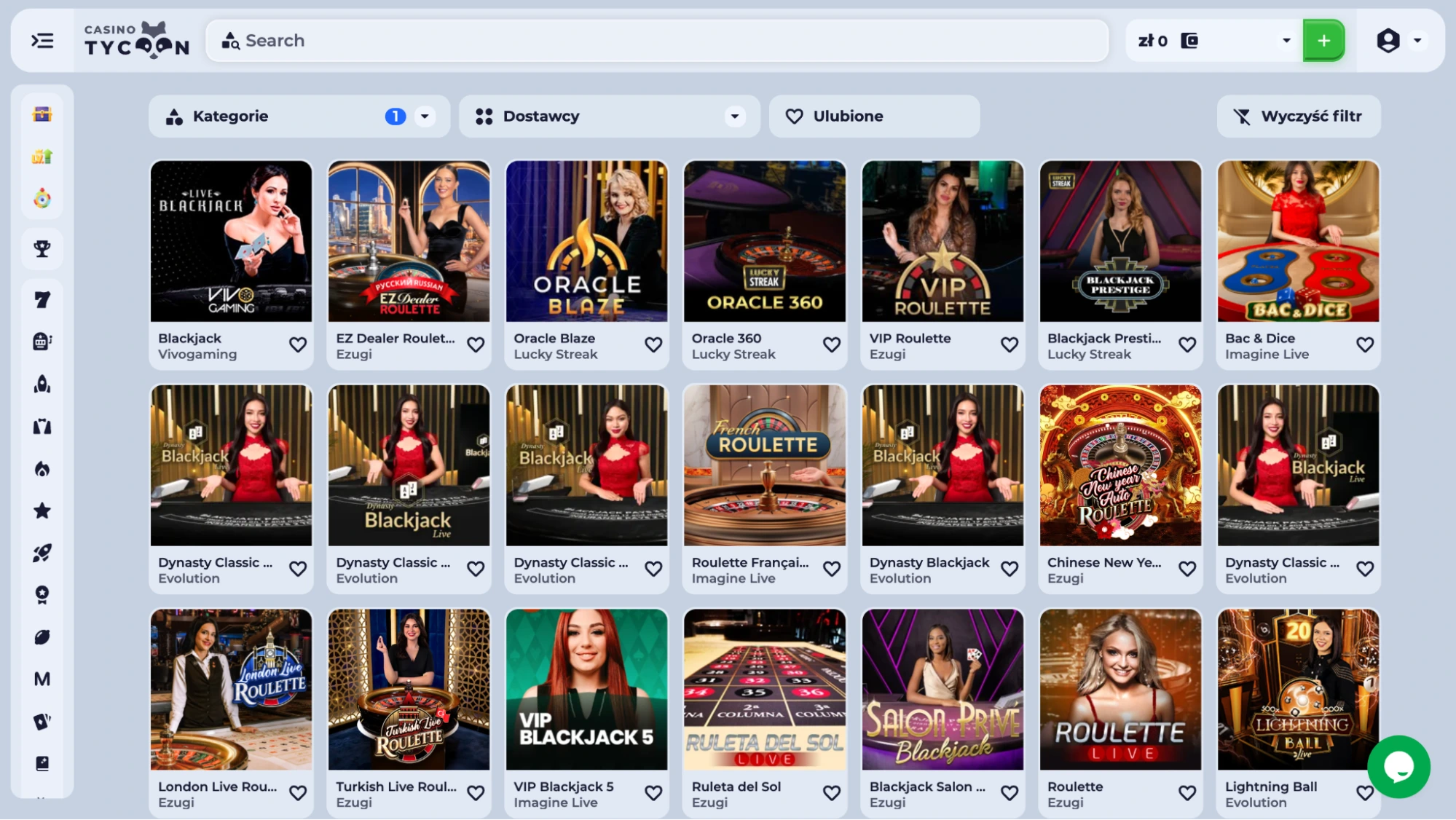Expand the profile menu arrow
The width and height of the screenshot is (1456, 820).
pyautogui.click(x=1417, y=41)
